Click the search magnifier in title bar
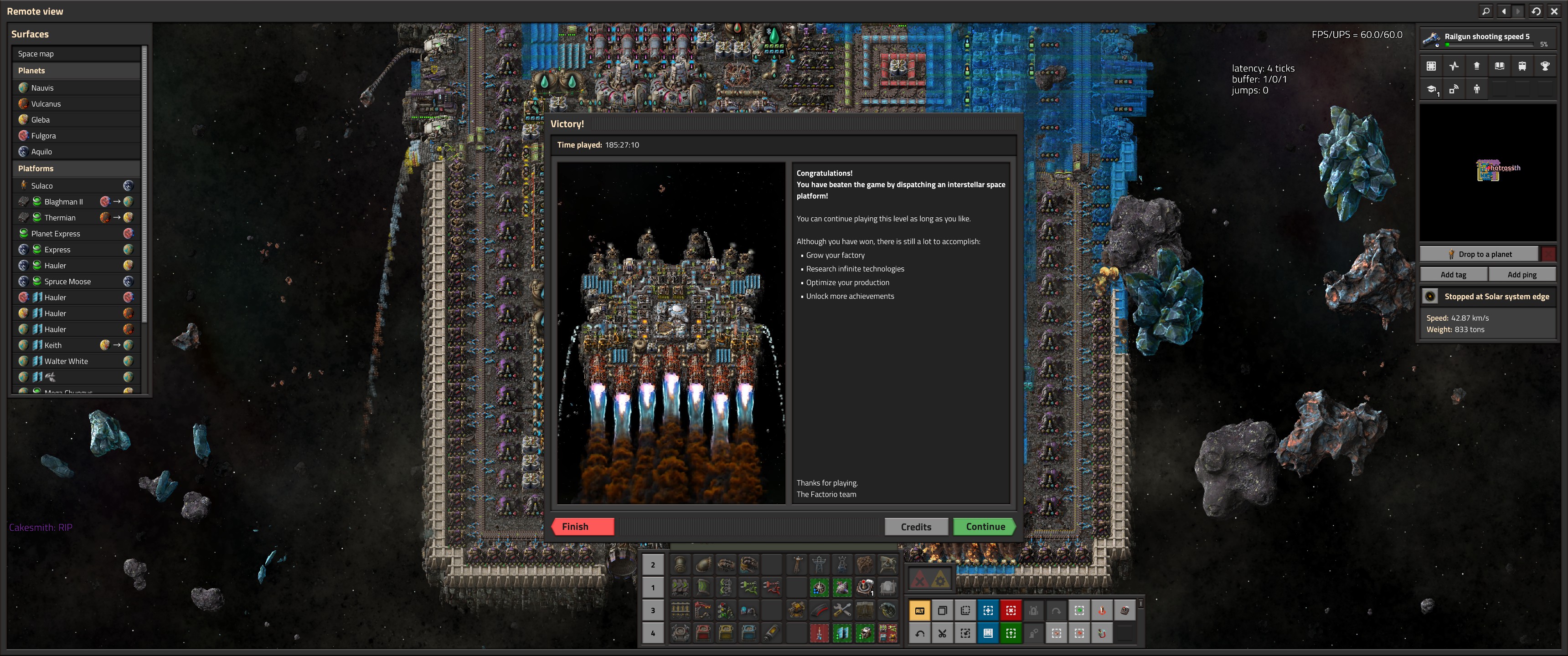The height and width of the screenshot is (656, 1568). point(1486,11)
